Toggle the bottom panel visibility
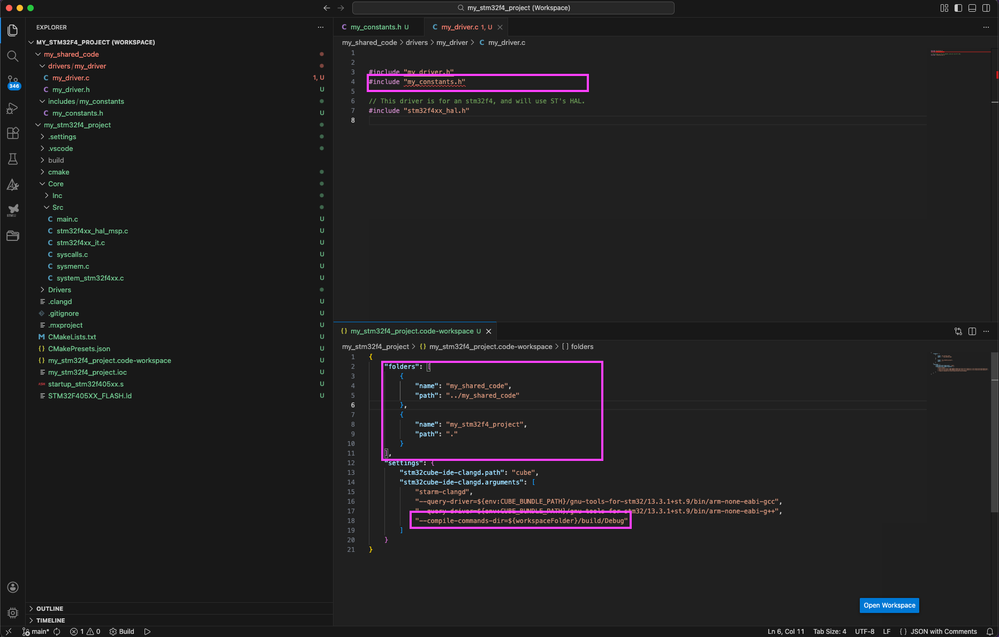The height and width of the screenshot is (637, 999). point(970,8)
